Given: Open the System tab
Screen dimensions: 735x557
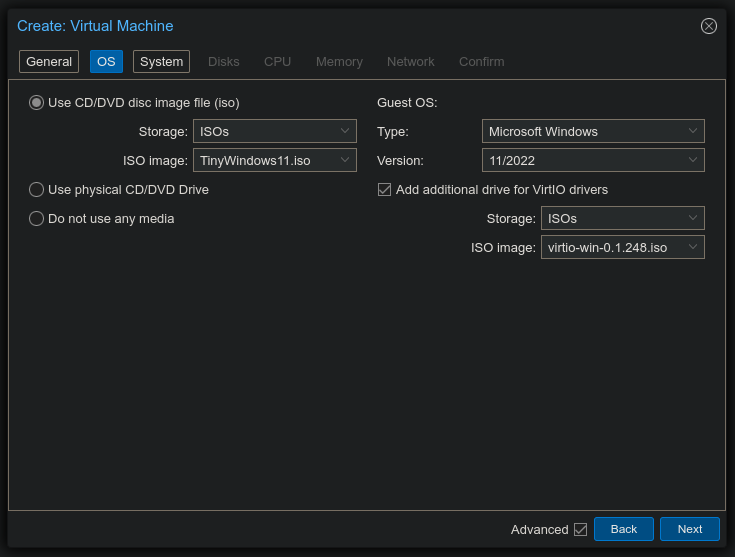Looking at the screenshot, I should click(x=161, y=62).
